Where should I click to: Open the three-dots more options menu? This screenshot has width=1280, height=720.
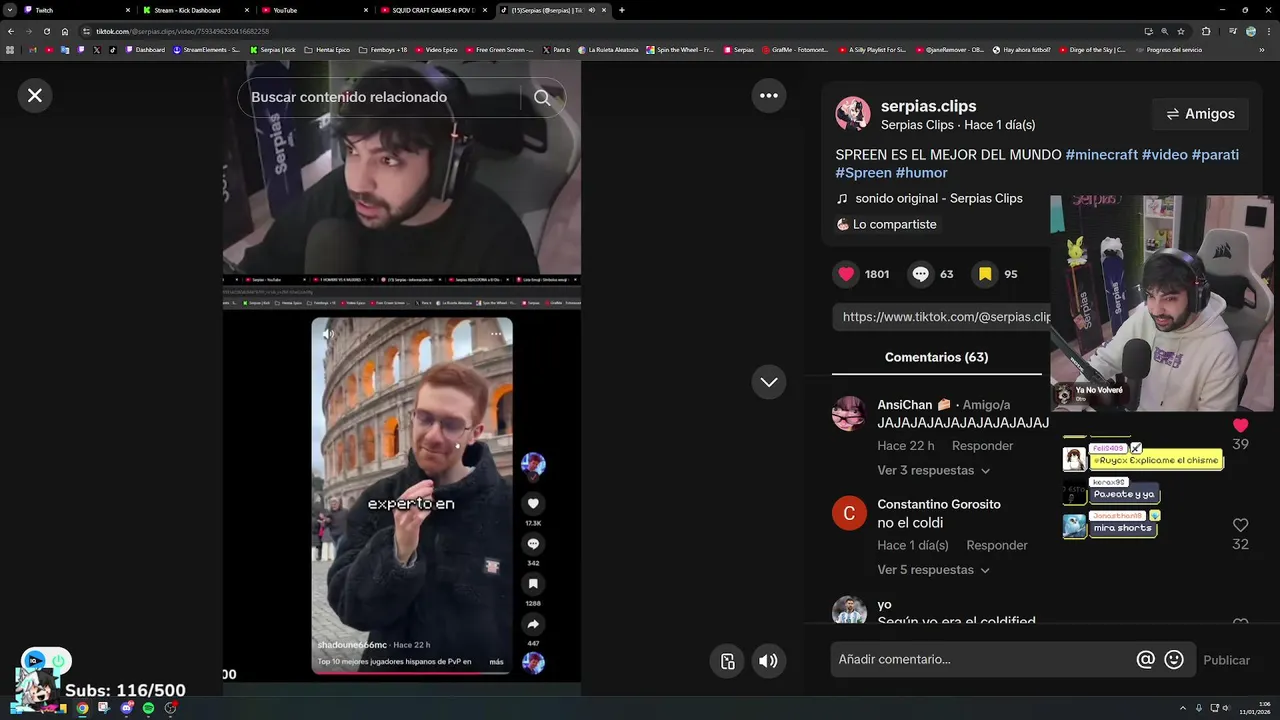[x=769, y=96]
